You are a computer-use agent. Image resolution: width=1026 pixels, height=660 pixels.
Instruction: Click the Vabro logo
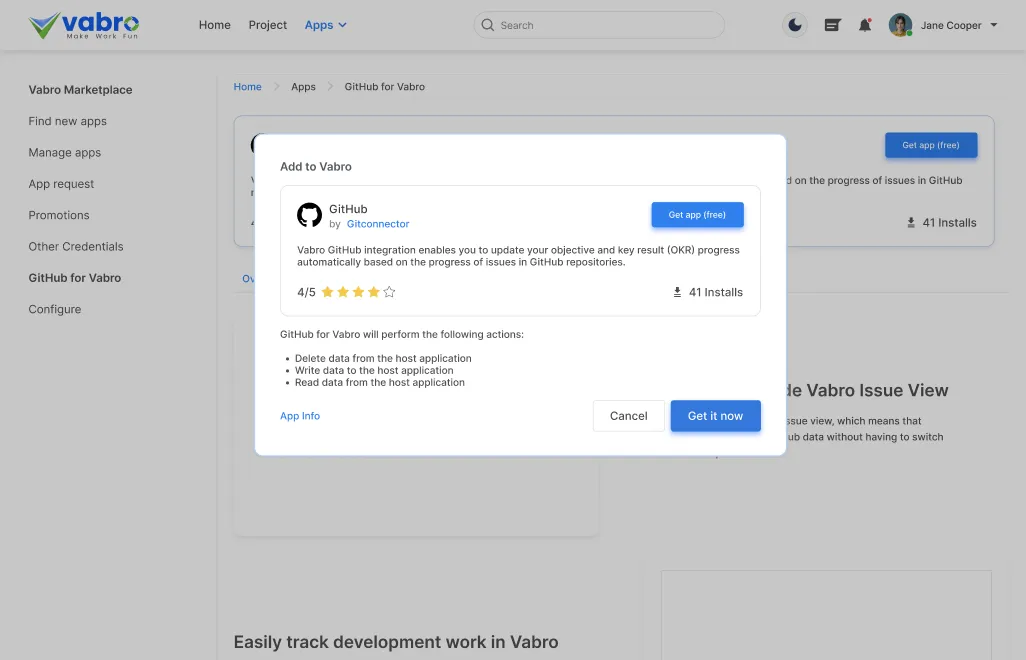point(84,25)
